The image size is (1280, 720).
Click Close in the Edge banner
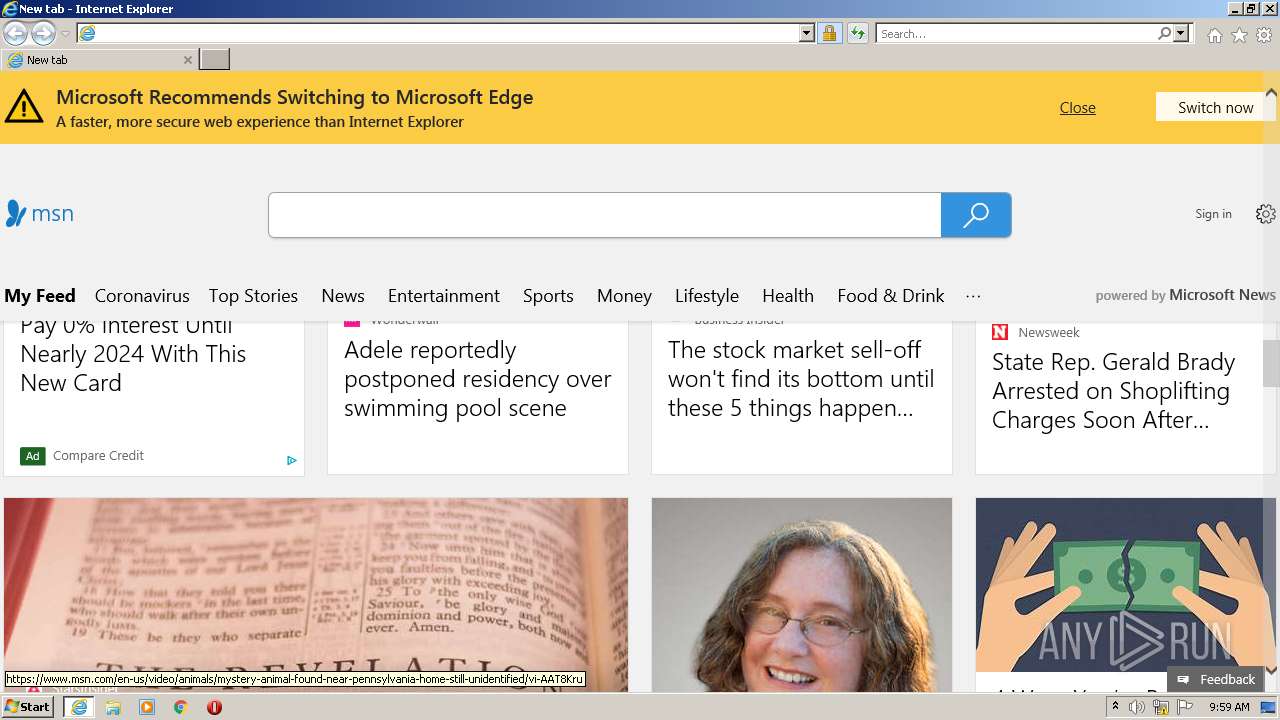click(1077, 108)
